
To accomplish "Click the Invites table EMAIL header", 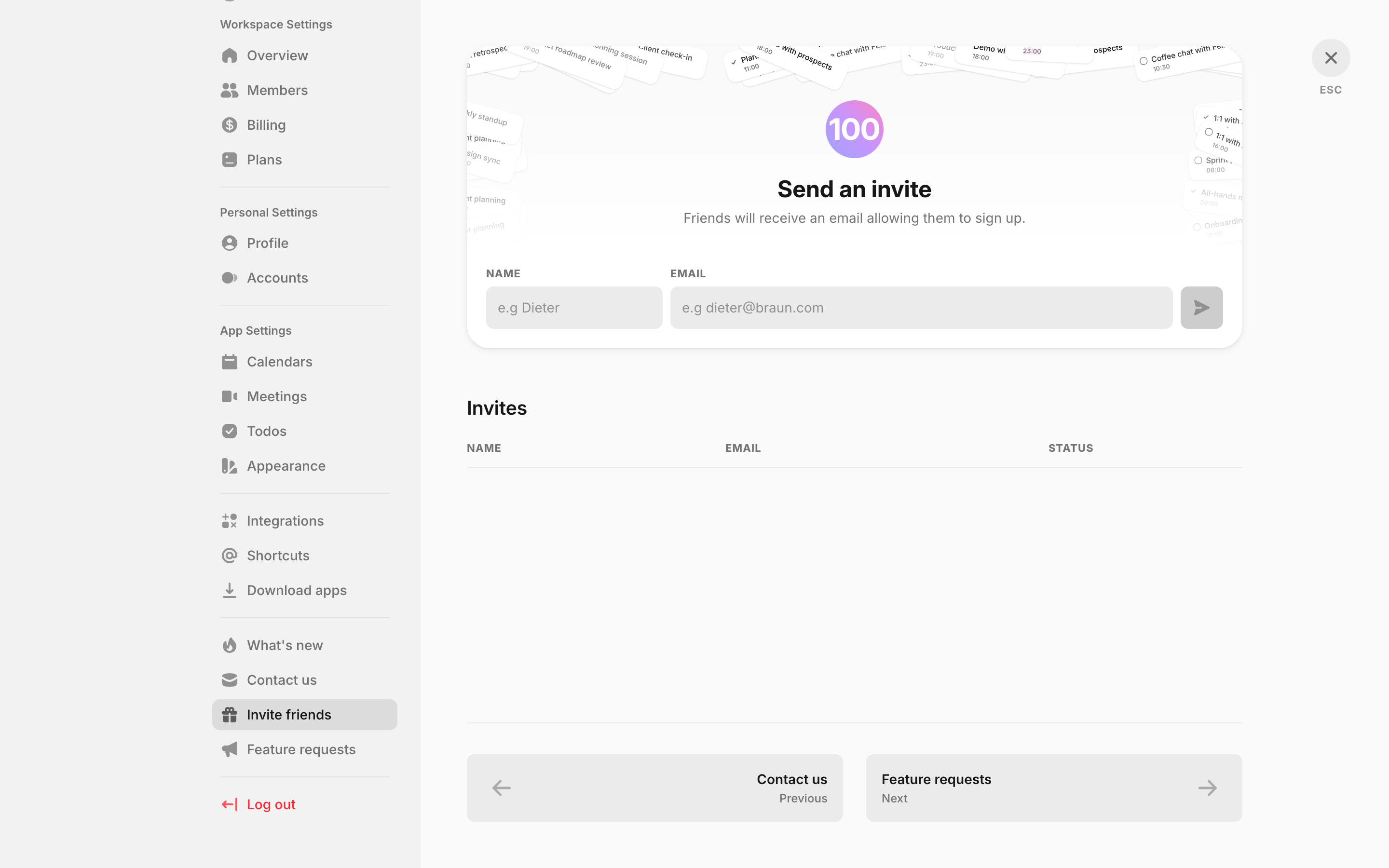I will coord(743,448).
